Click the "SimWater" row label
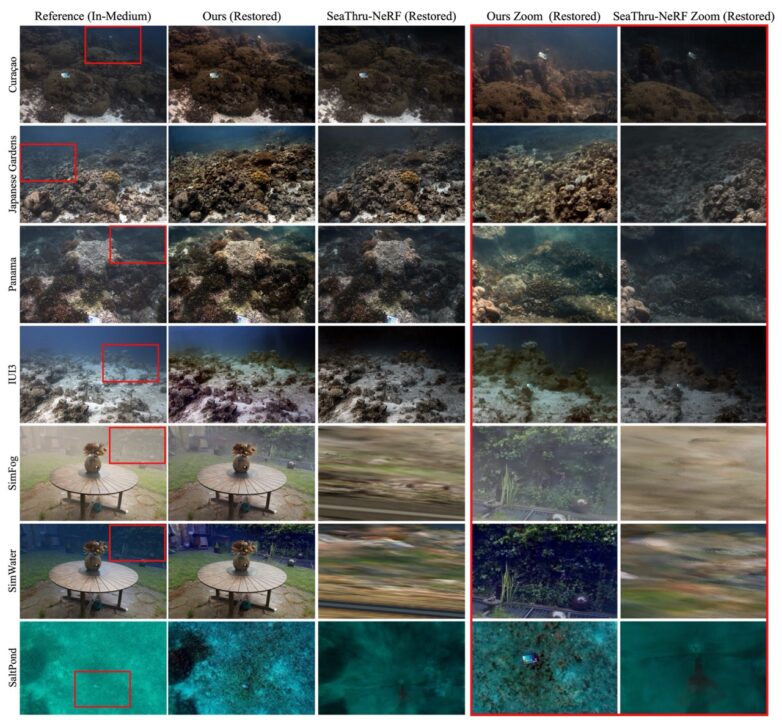 [12, 571]
